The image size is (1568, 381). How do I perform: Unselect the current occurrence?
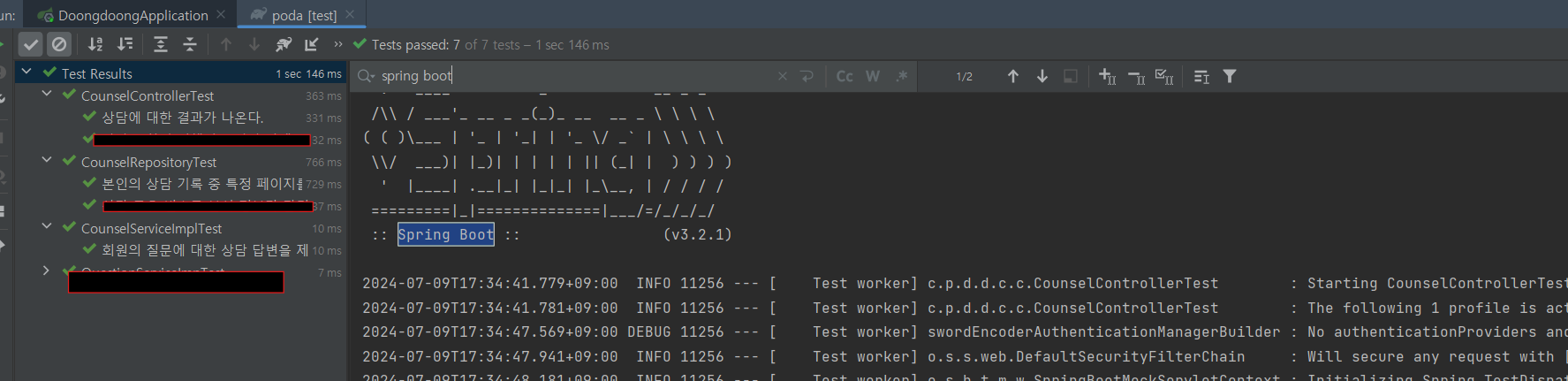click(1136, 78)
